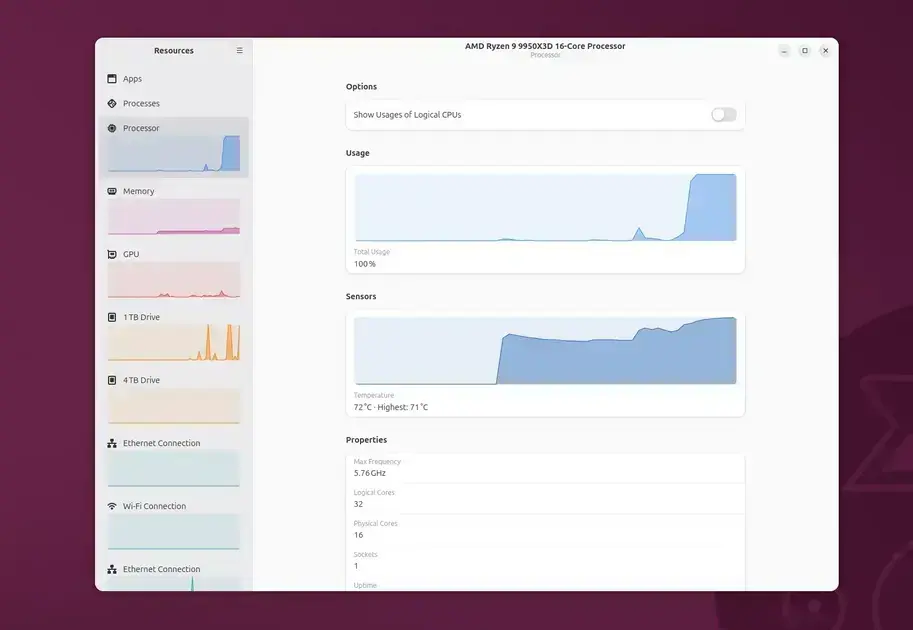Click the Processor chip icon
Image resolution: width=913 pixels, height=630 pixels.
click(112, 128)
